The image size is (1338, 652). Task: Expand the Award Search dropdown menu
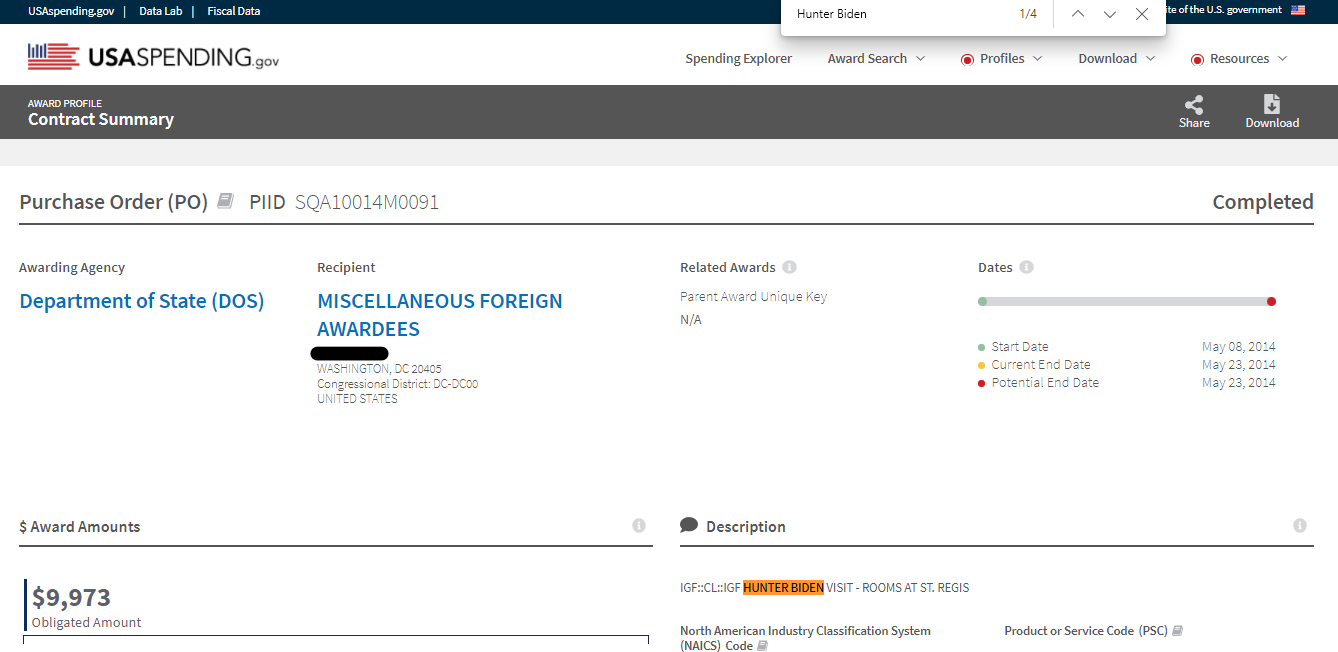pos(876,58)
